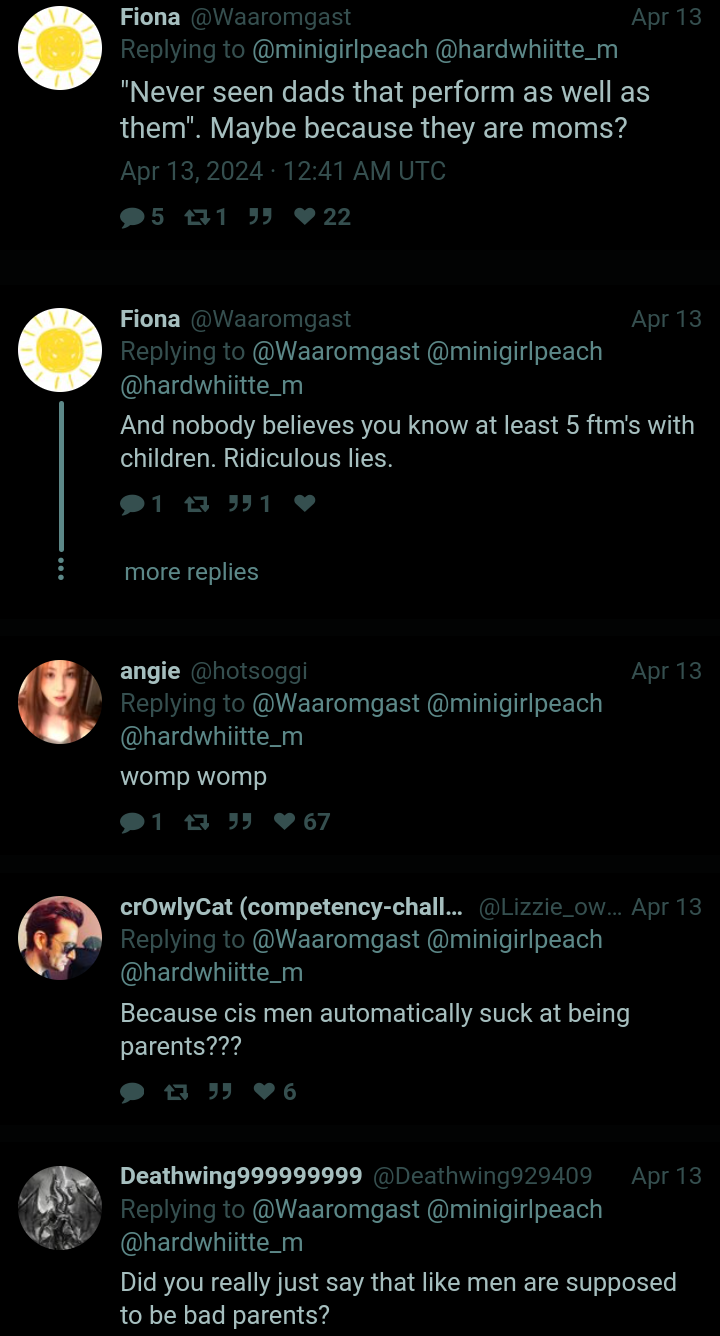This screenshot has height=1336, width=720.
Task: Open angie's profile picture
Action: 60,702
